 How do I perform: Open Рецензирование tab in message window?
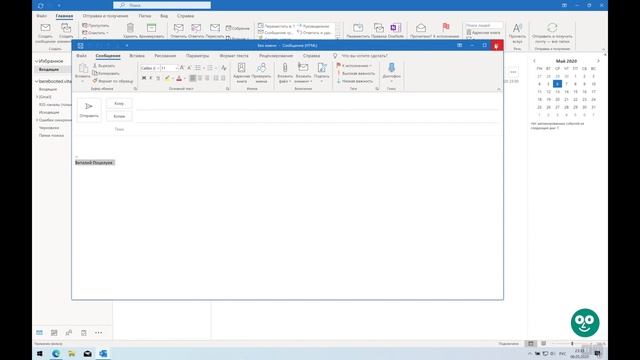[x=276, y=56]
